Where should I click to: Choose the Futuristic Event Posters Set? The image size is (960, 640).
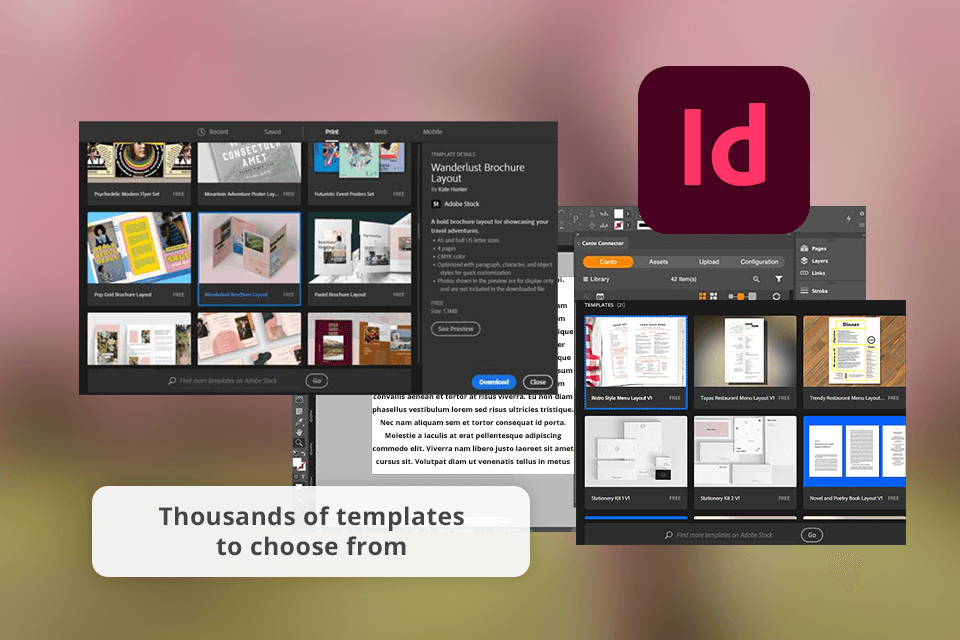coord(359,173)
